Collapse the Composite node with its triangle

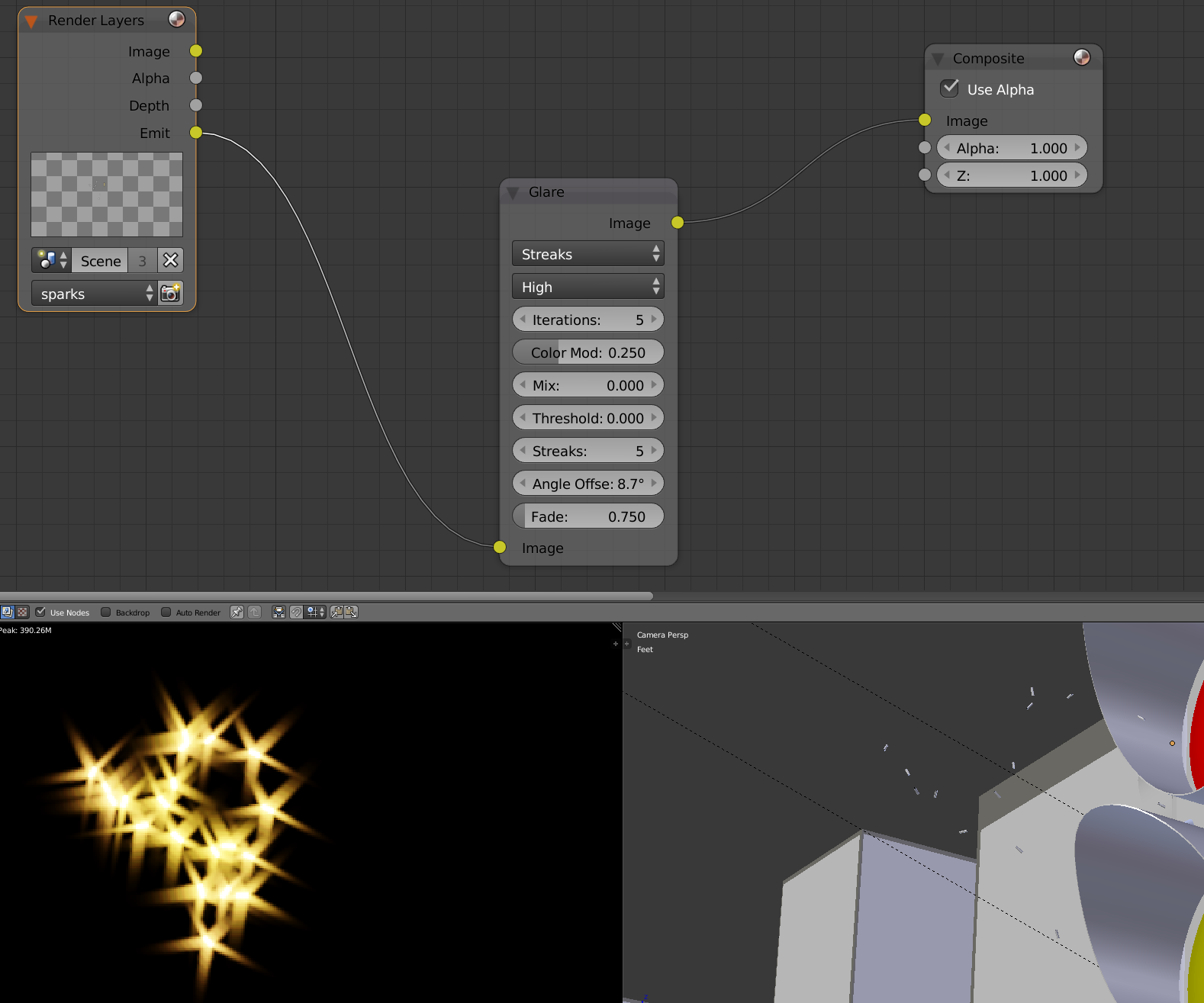(x=938, y=59)
